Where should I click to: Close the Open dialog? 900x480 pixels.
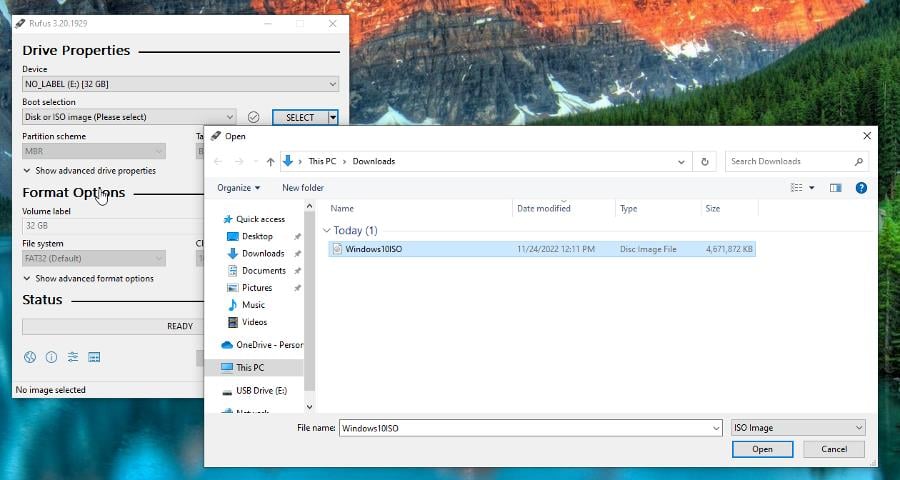tap(867, 136)
